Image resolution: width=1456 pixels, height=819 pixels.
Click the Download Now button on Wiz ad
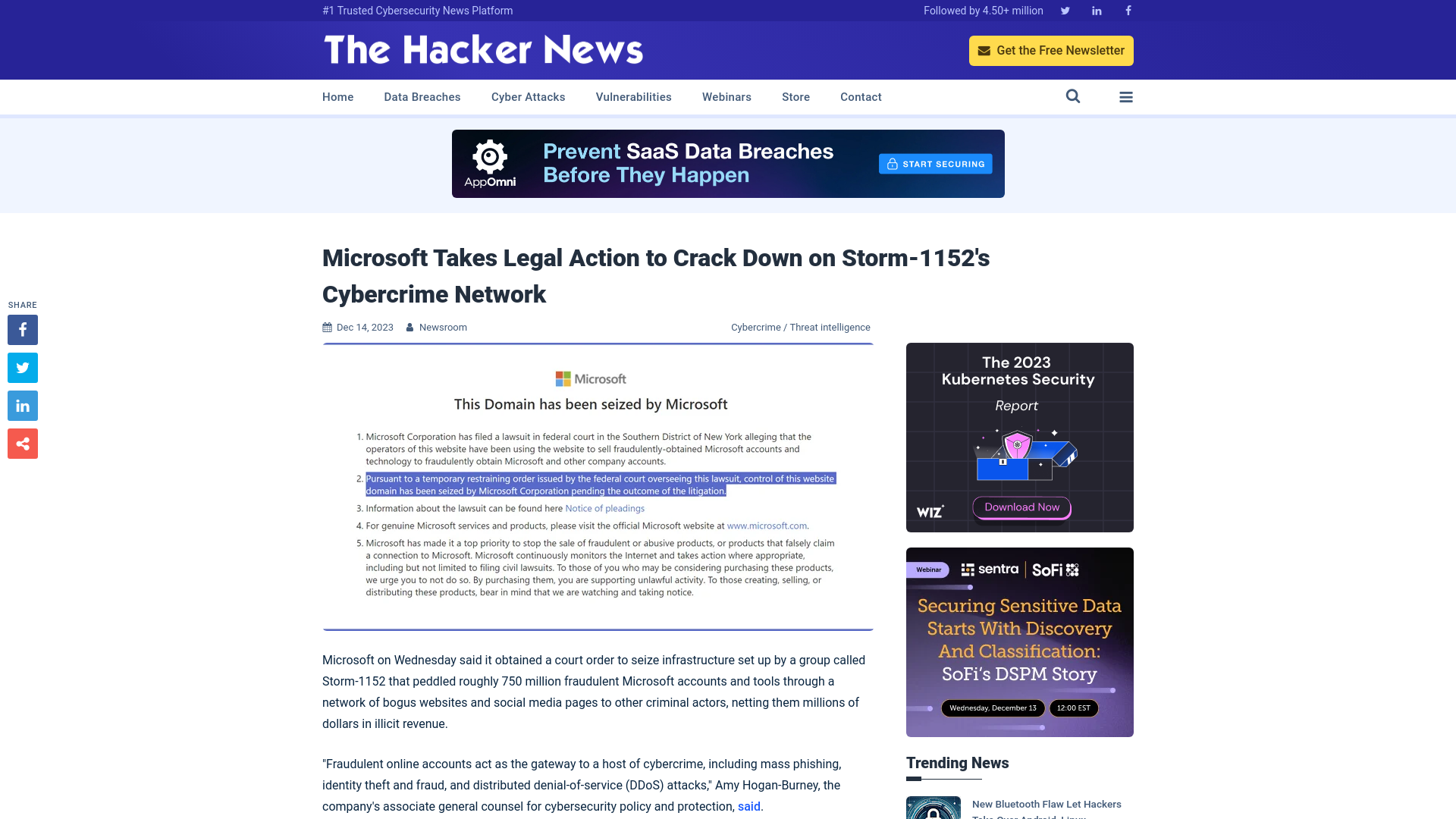click(1020, 506)
